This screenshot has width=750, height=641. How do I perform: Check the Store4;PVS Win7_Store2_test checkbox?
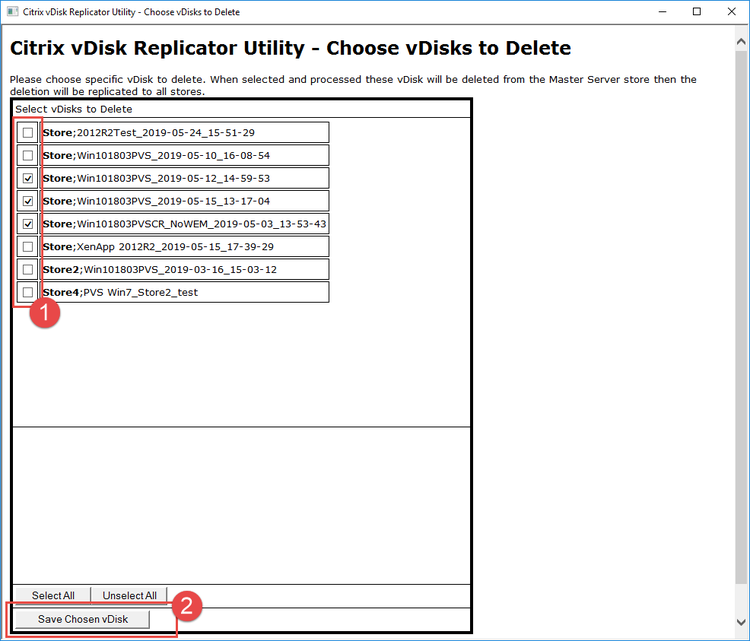tap(28, 292)
